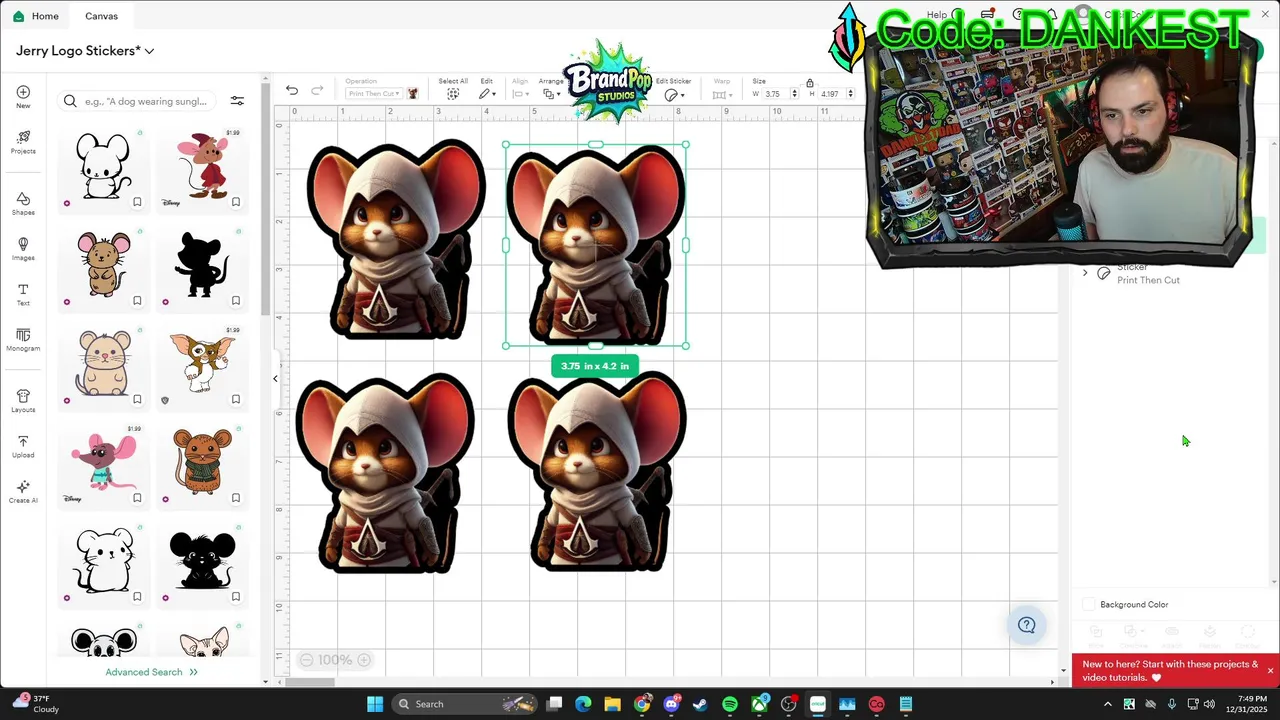The width and height of the screenshot is (1280, 720).
Task: Reset zoom via 100% label
Action: (x=335, y=660)
